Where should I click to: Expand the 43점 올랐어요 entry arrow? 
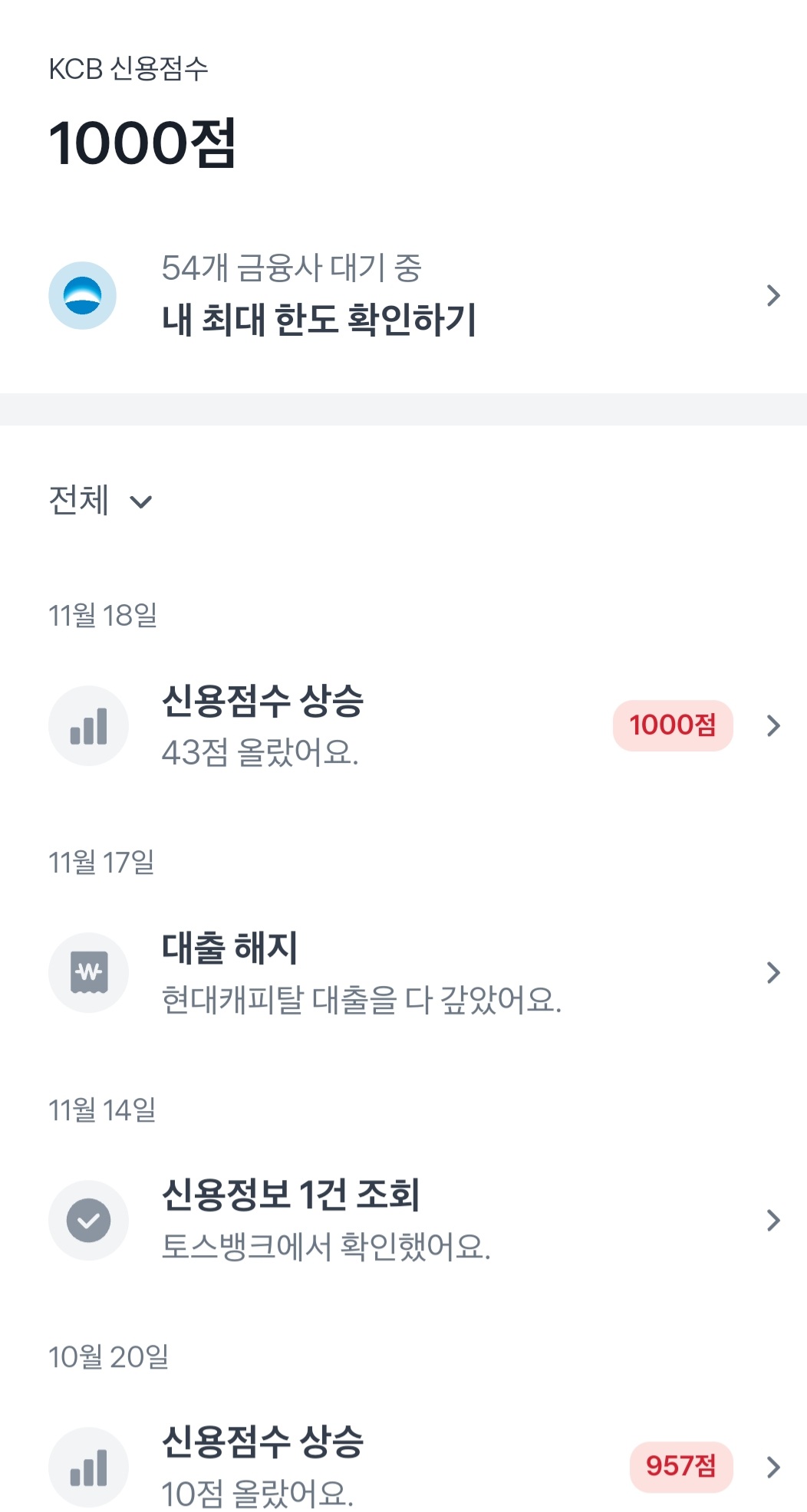(x=773, y=725)
